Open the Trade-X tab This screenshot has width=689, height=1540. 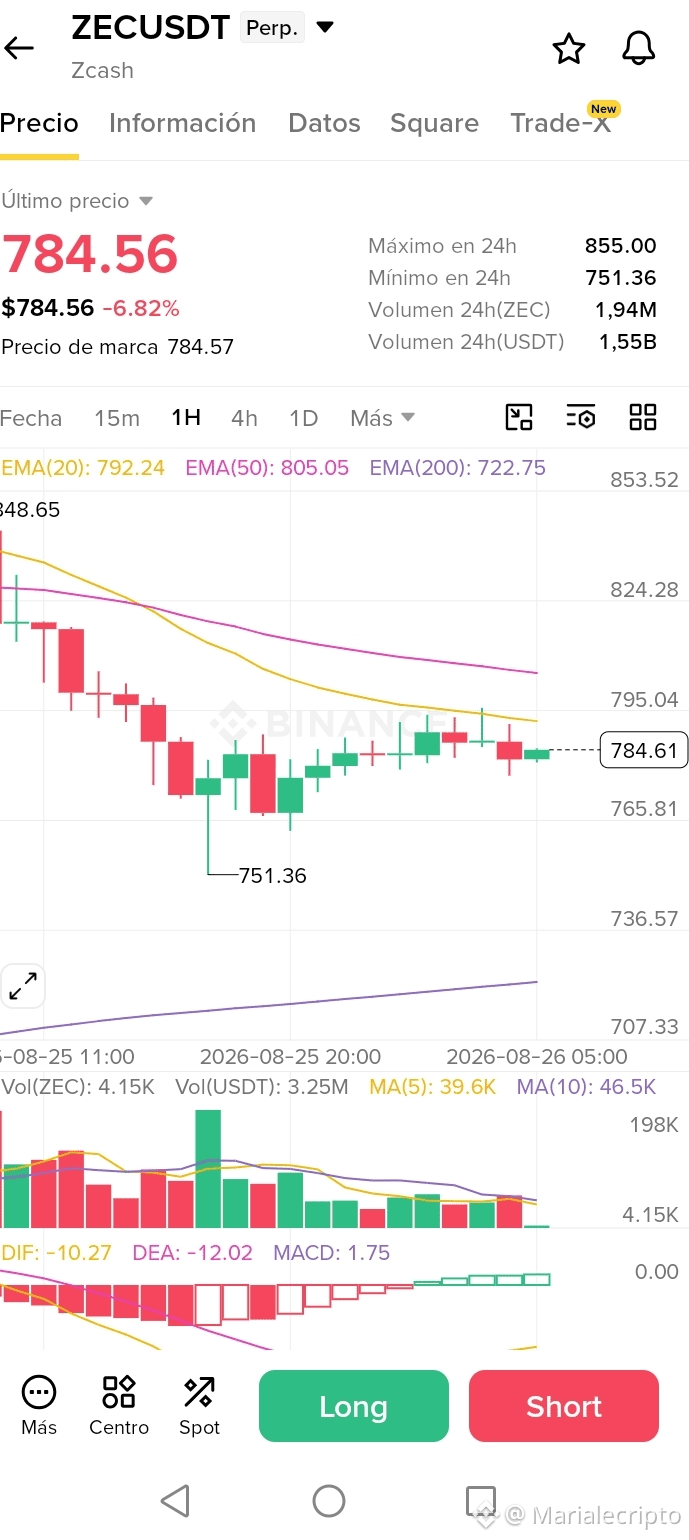(x=560, y=123)
